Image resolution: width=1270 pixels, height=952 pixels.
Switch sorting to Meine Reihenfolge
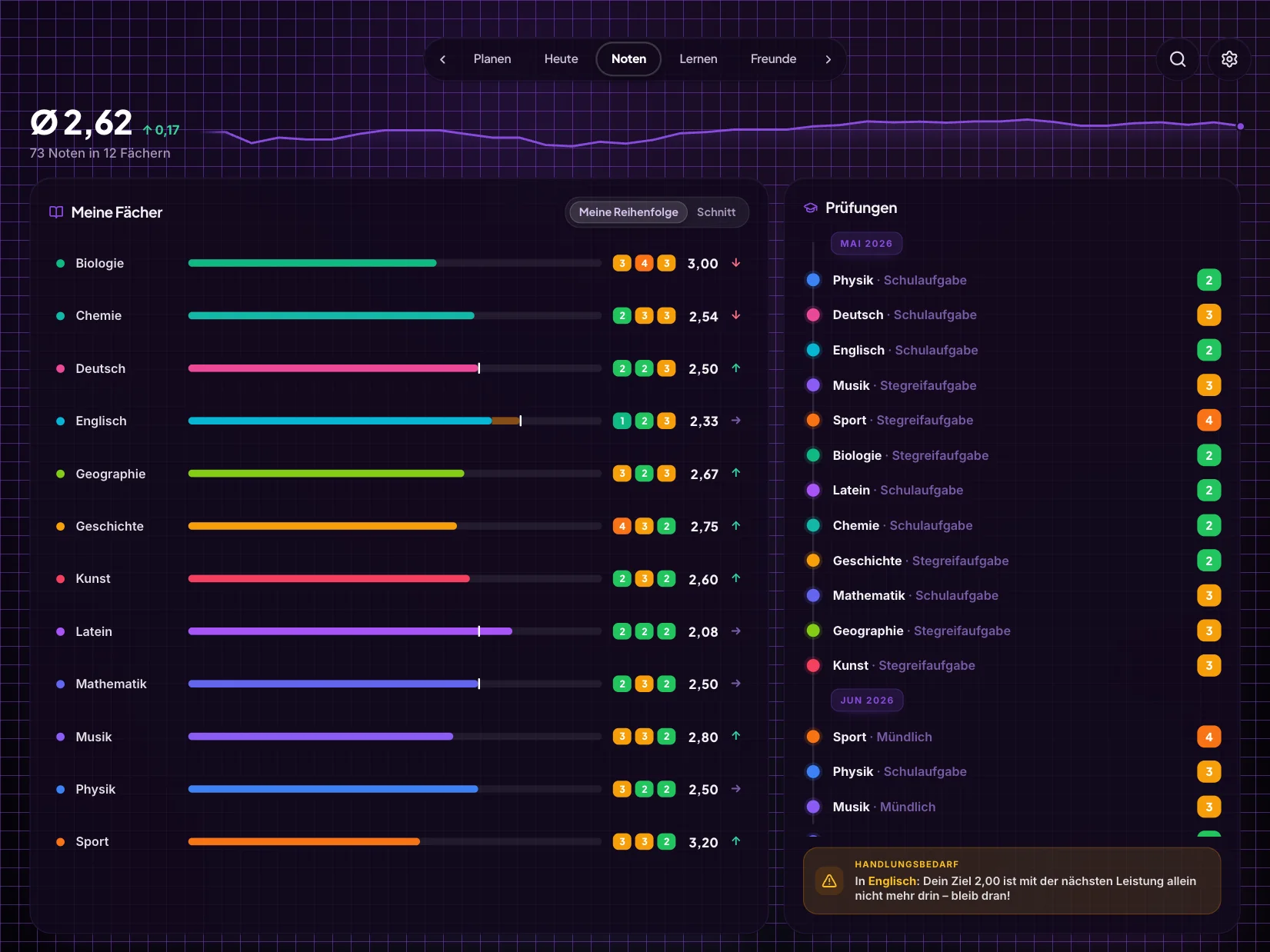tap(628, 212)
